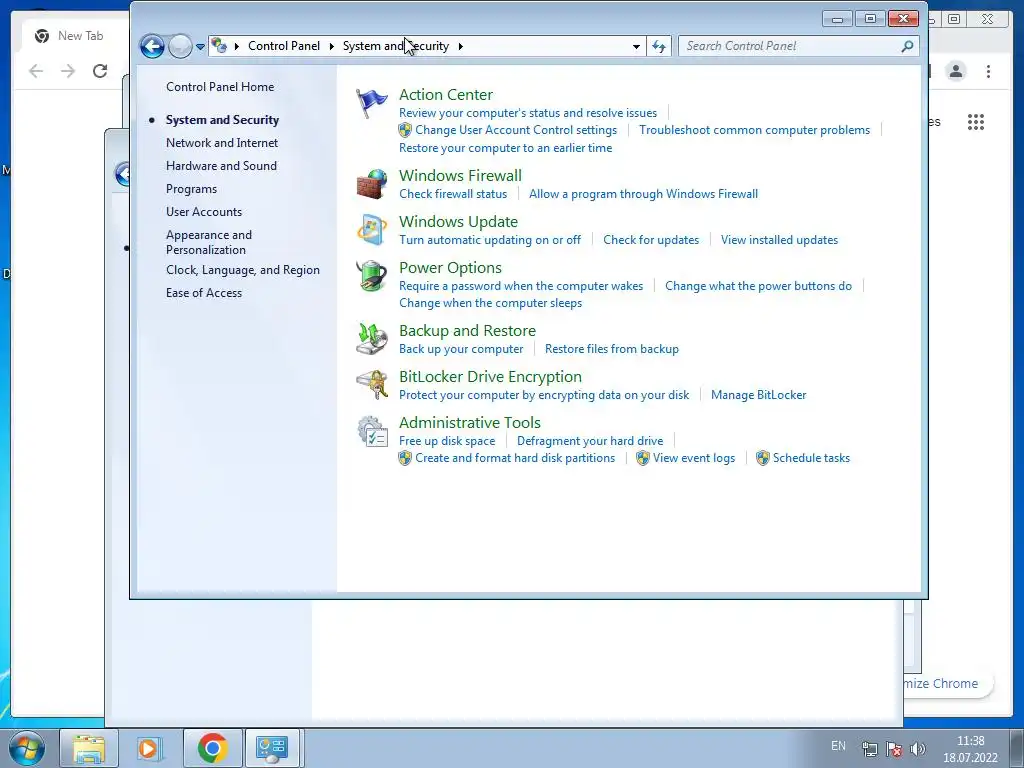Image resolution: width=1024 pixels, height=768 pixels.
Task: Open Change User Account Control settings
Action: 516,130
